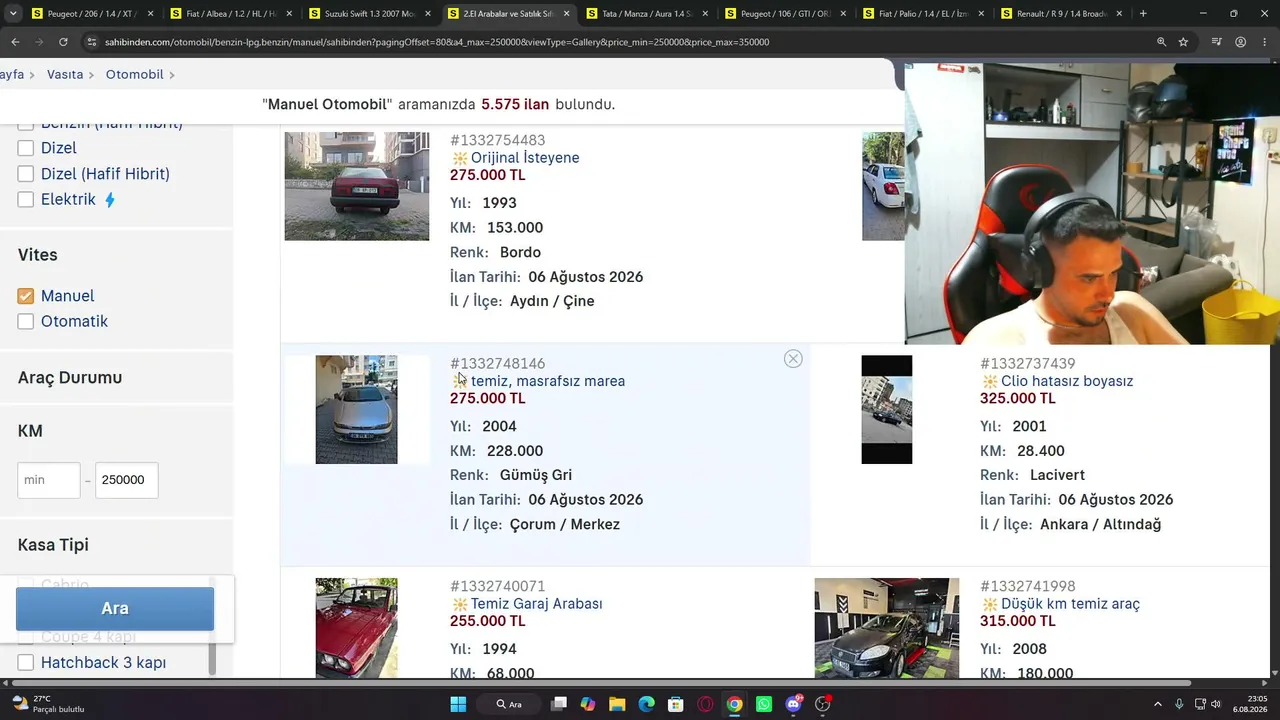Toggle the Dizel fuel checkbox
This screenshot has width=1280, height=720.
[26, 148]
